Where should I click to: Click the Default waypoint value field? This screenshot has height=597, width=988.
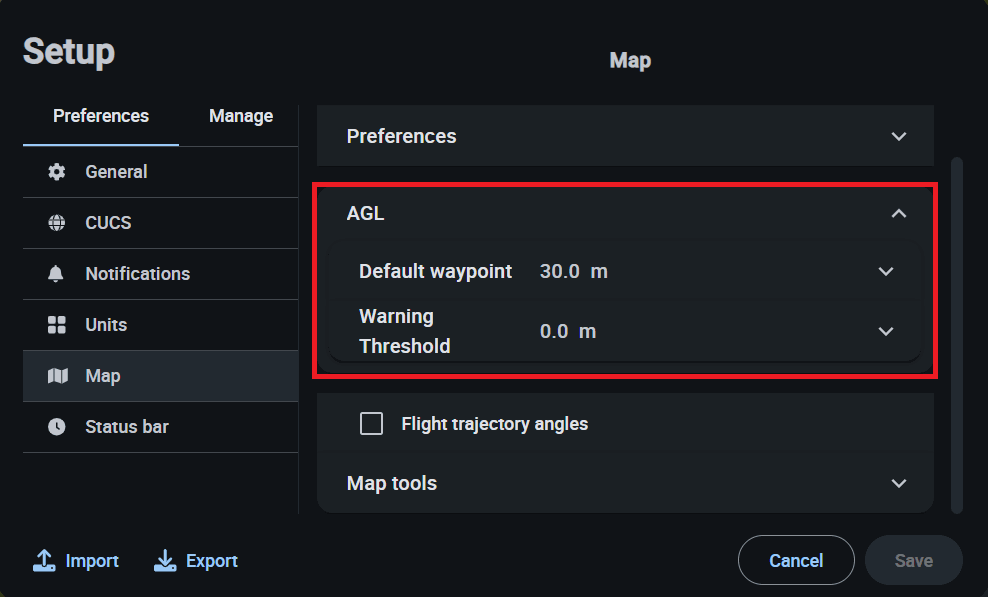click(559, 271)
